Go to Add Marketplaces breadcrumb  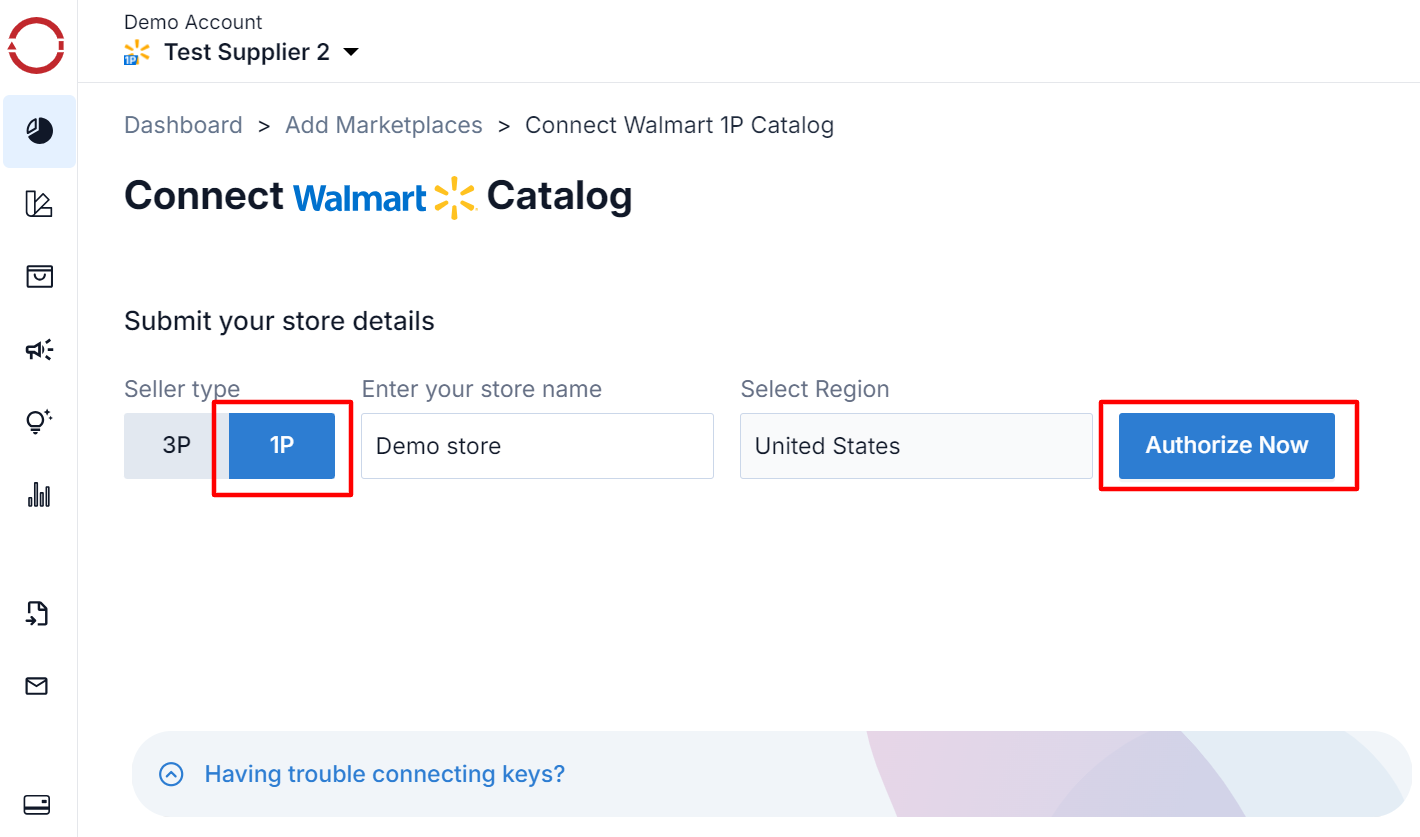384,125
